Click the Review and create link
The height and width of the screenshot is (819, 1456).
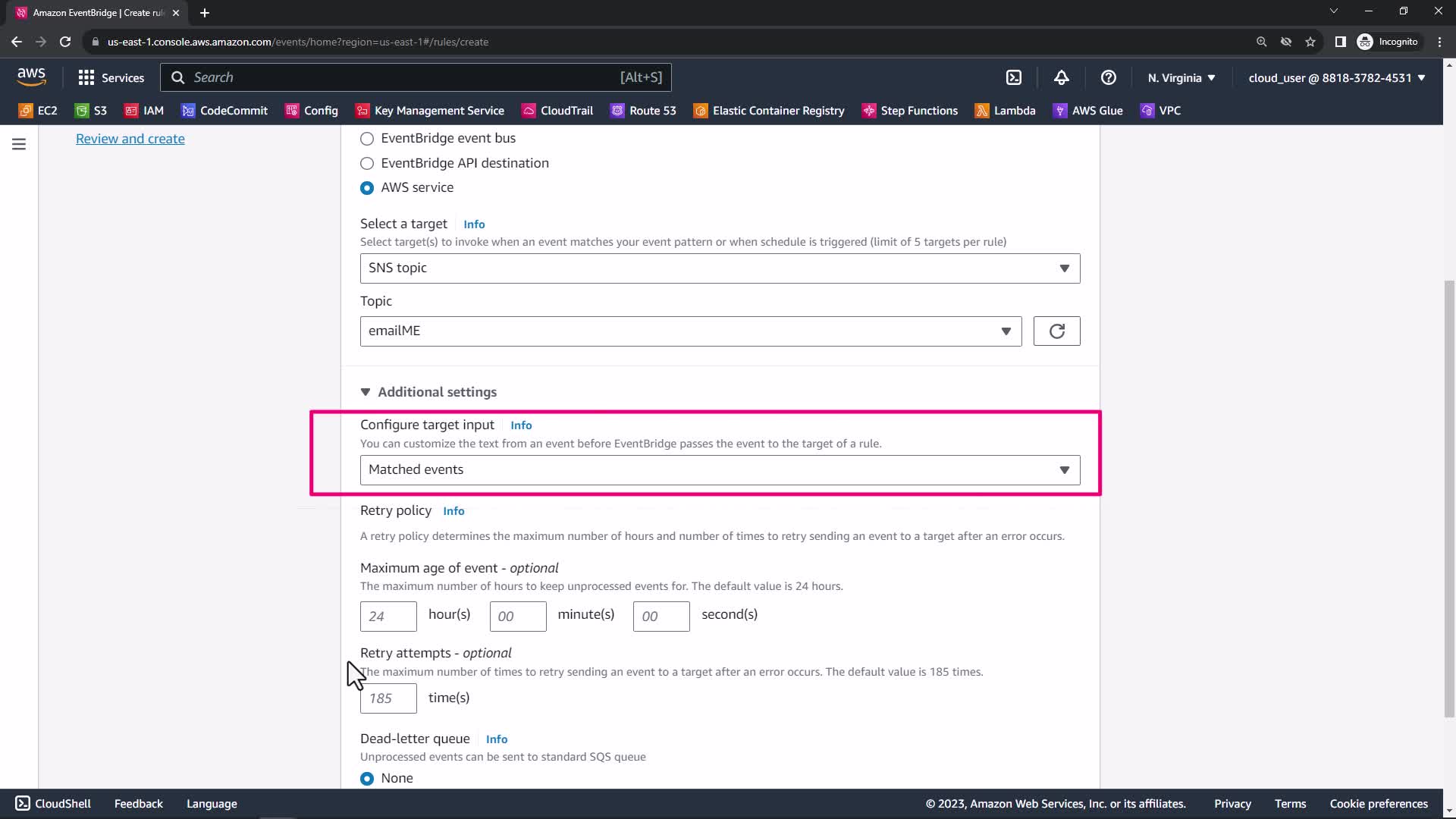click(130, 139)
